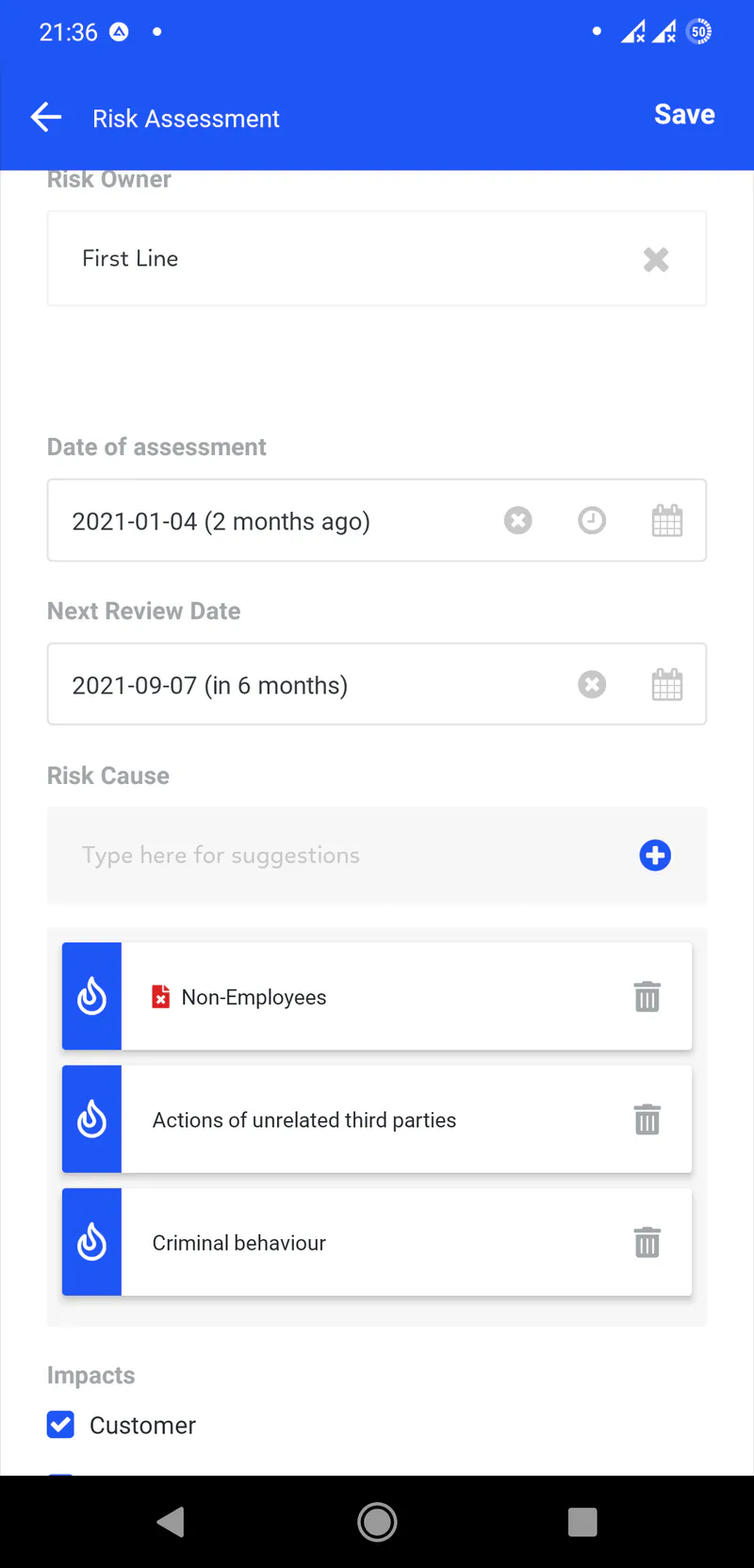The image size is (754, 1568).
Task: Tap the back arrow in header
Action: click(x=46, y=118)
